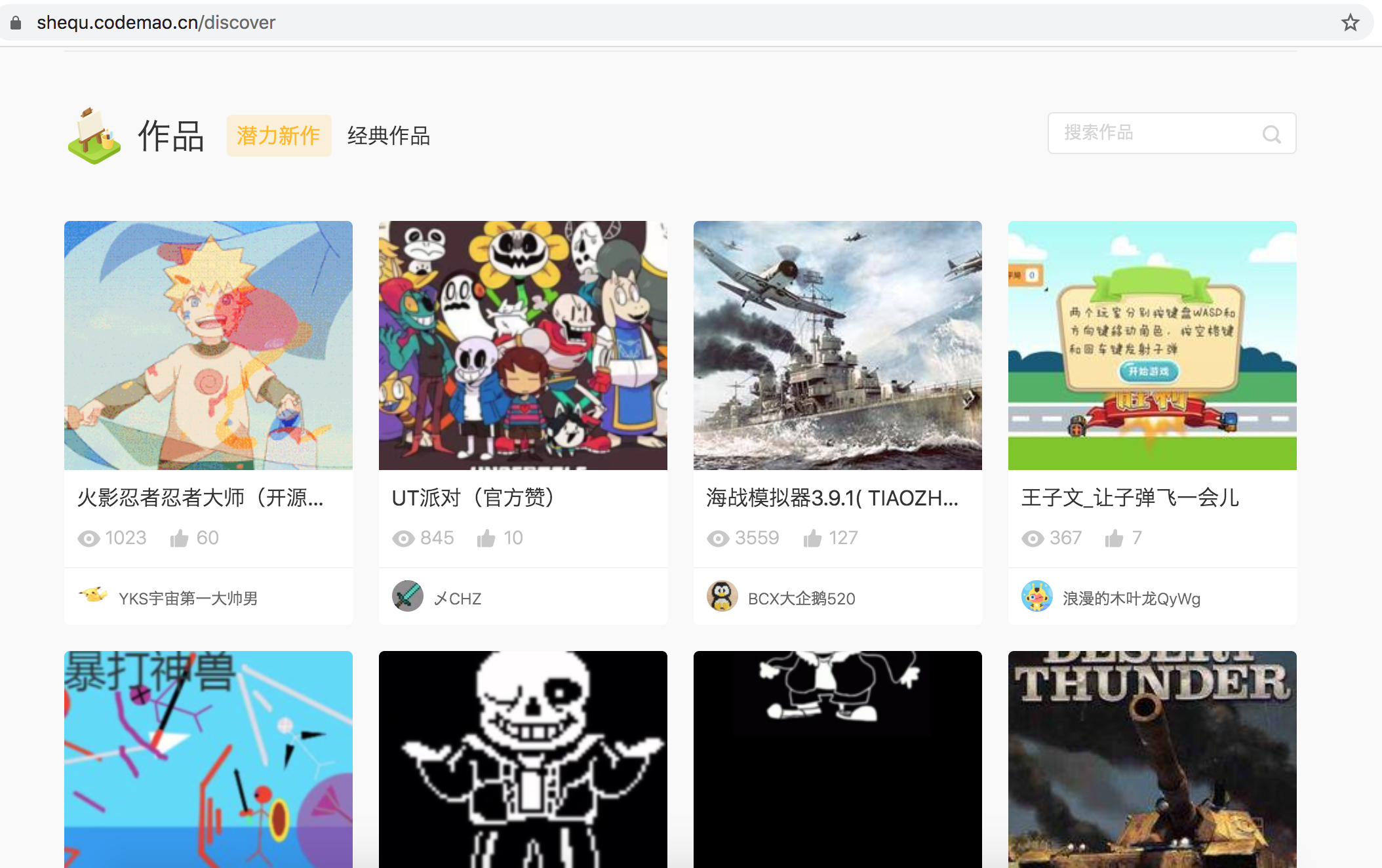Click the eye views icon beside 845
Viewport: 1382px width, 868px height.
[x=403, y=539]
